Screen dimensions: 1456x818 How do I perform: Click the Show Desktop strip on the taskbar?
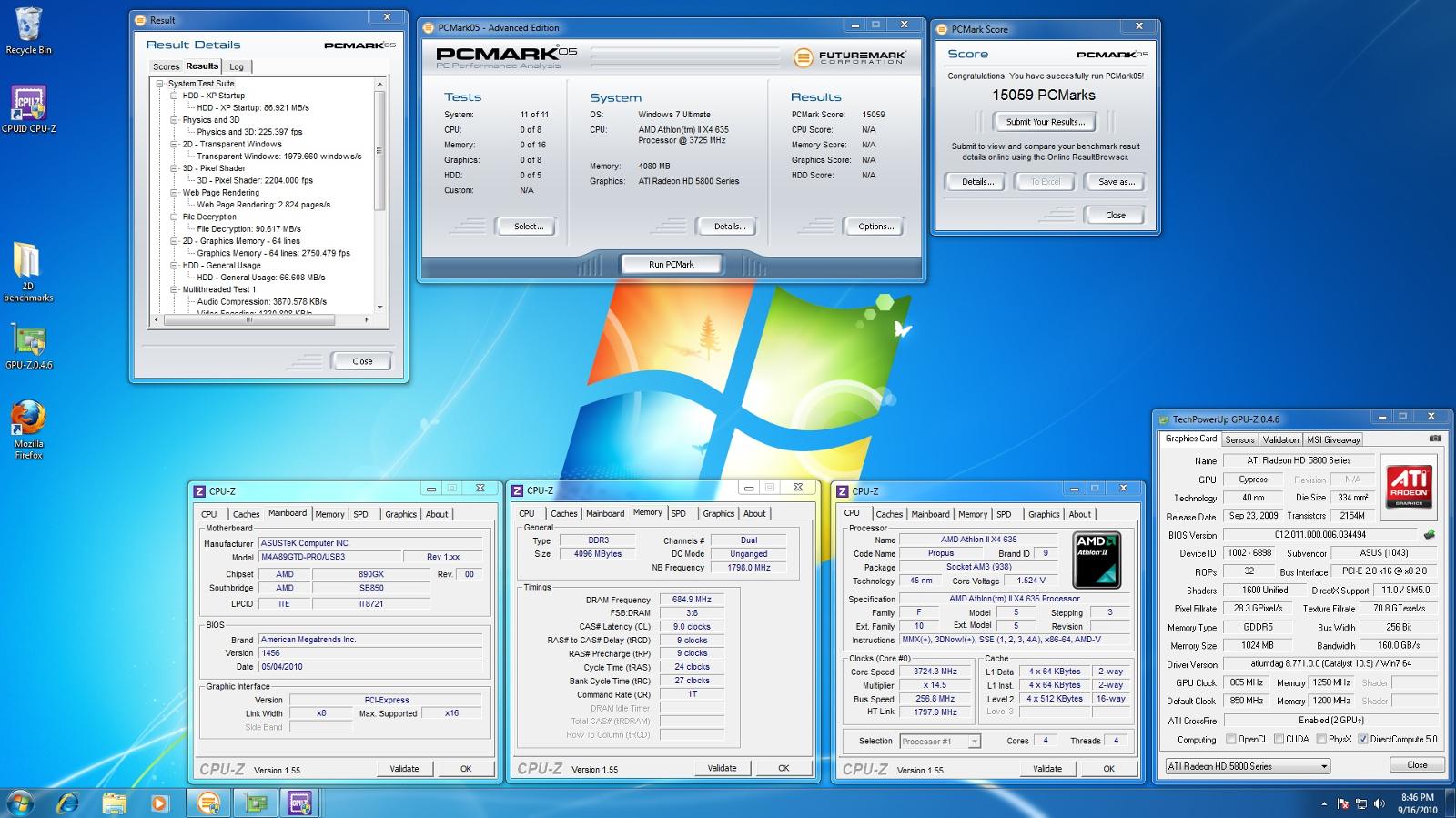click(x=1450, y=803)
